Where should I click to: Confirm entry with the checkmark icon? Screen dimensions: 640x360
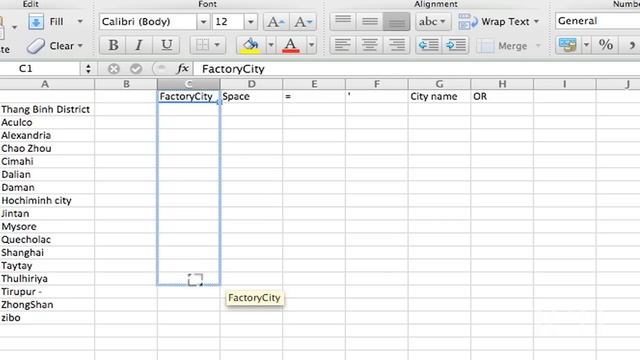point(136,69)
